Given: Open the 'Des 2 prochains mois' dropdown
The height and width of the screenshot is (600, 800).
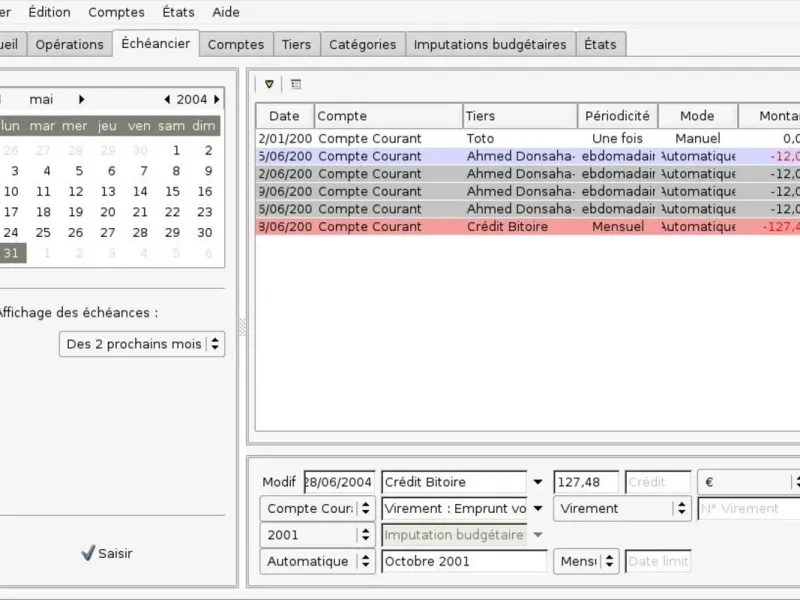Looking at the screenshot, I should coord(142,344).
